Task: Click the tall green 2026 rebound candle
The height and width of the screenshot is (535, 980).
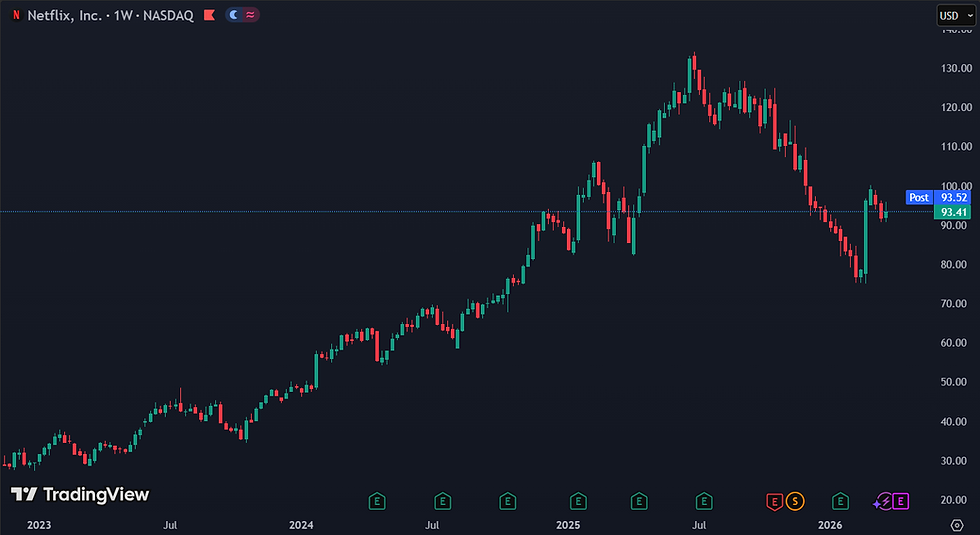Action: 866,236
